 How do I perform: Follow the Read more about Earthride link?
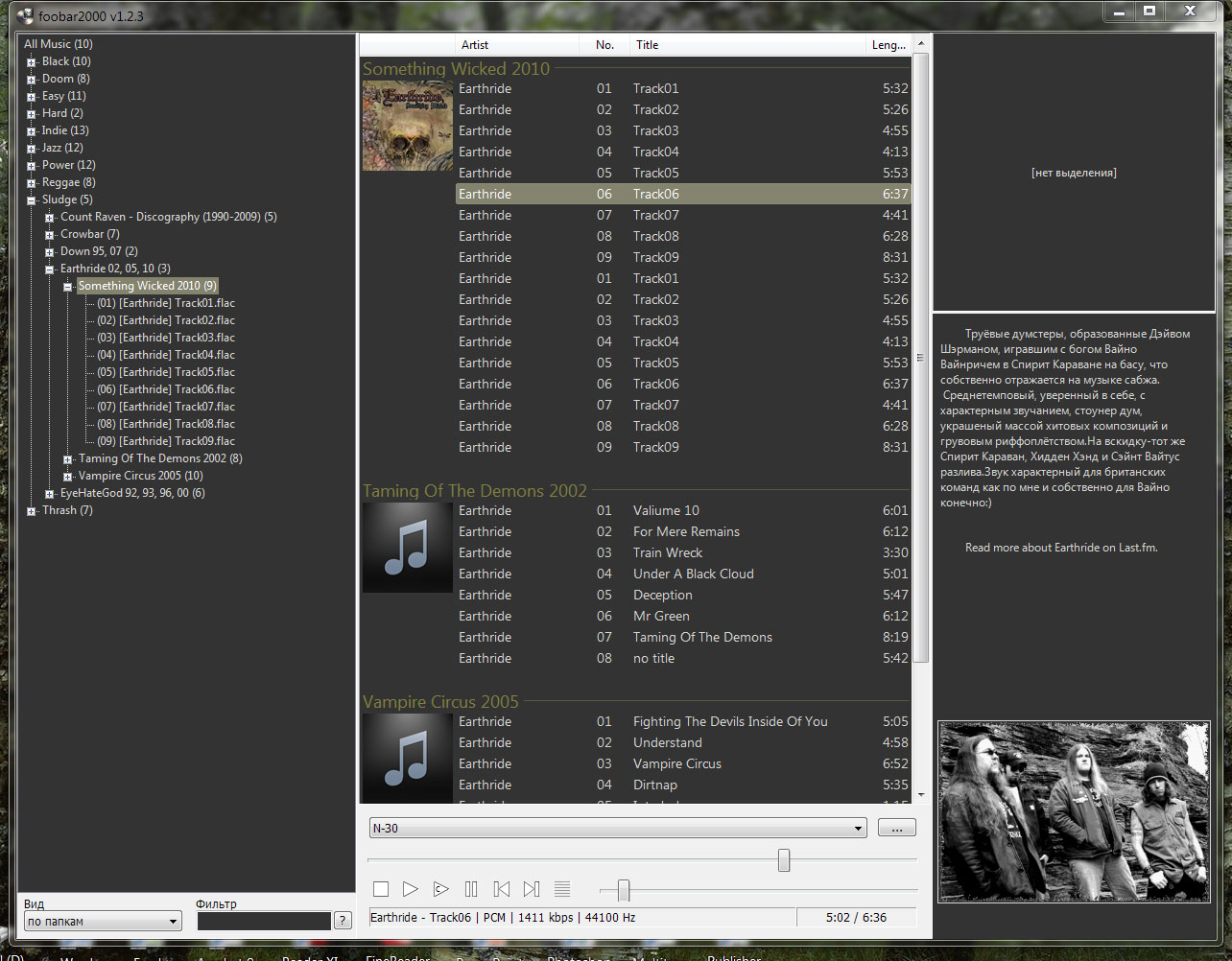[x=1060, y=548]
